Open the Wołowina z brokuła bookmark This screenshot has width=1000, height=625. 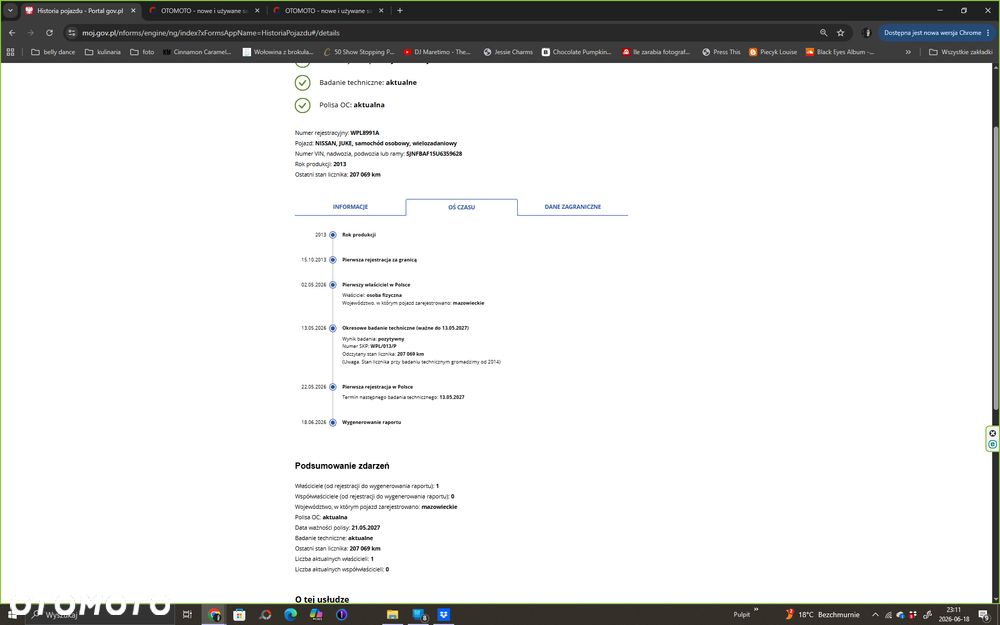pyautogui.click(x=278, y=52)
